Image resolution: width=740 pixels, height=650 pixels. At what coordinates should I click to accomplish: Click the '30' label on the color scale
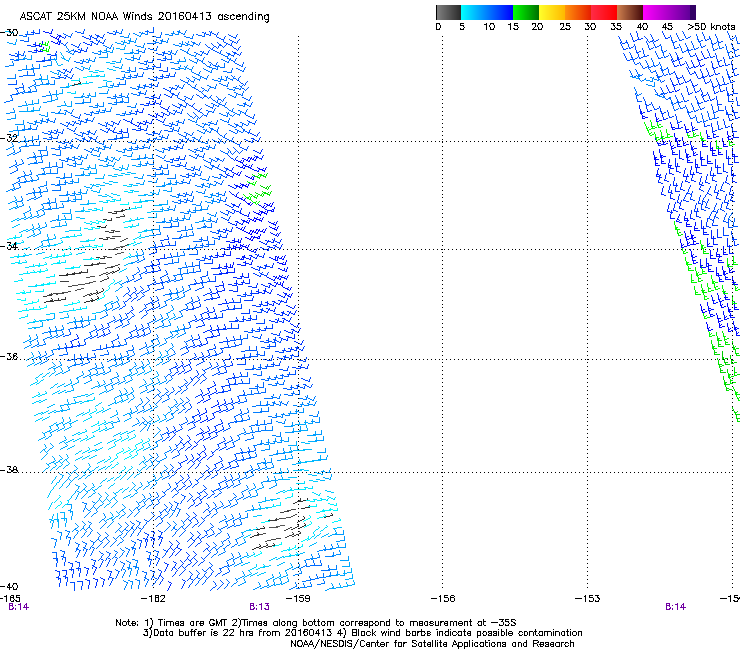click(x=590, y=27)
